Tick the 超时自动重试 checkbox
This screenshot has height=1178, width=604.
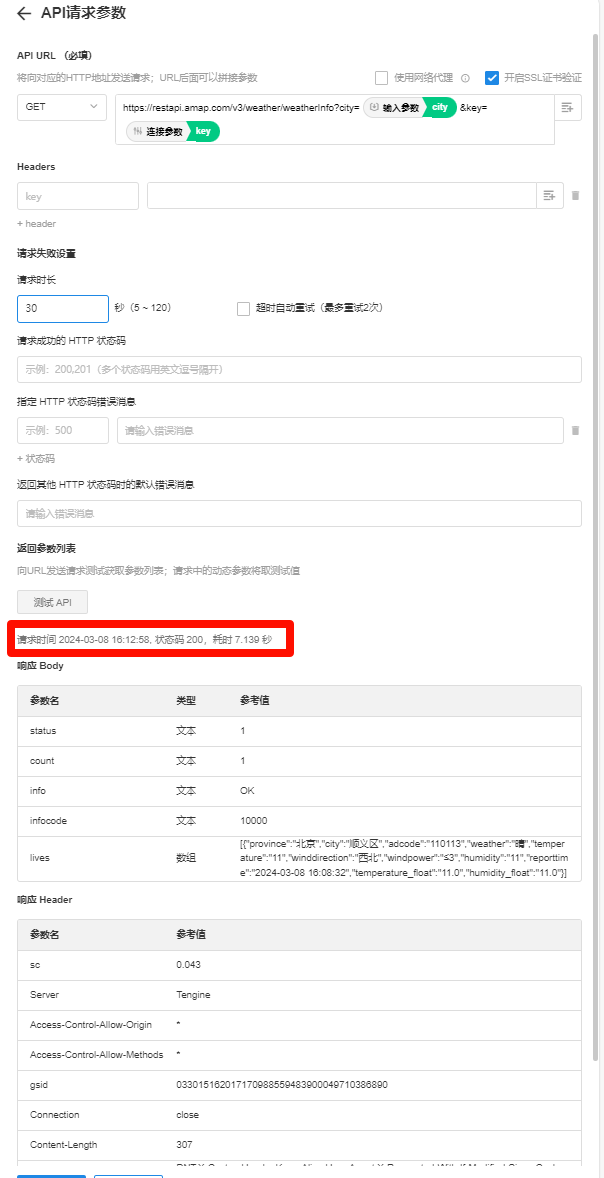point(243,308)
